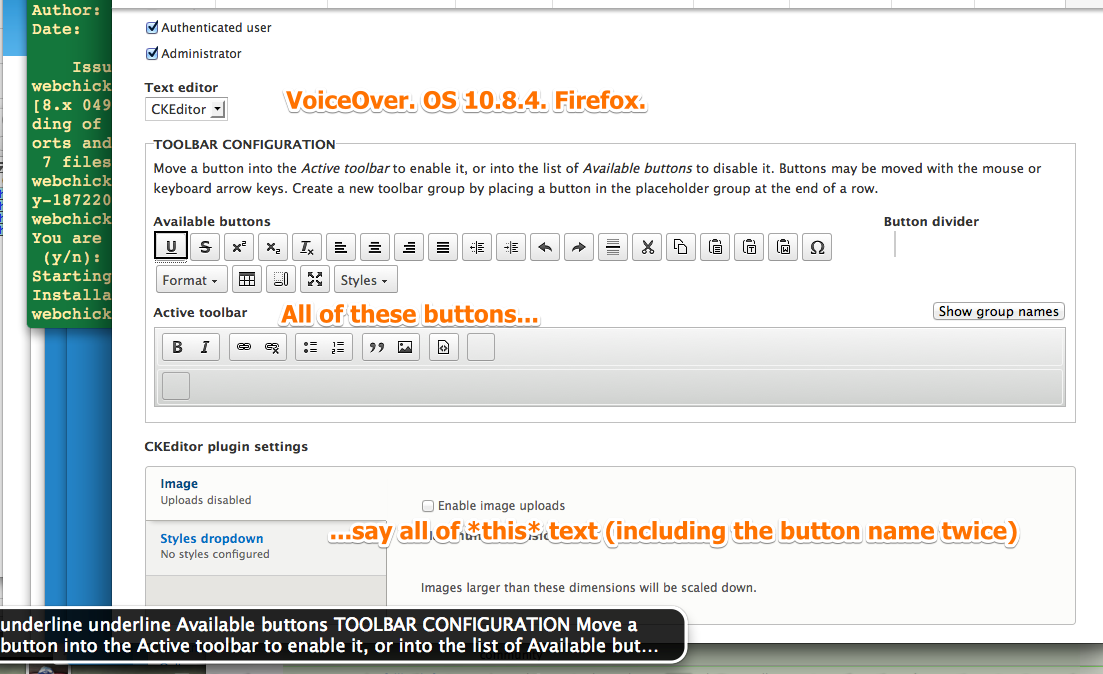Viewport: 1103px width, 674px height.
Task: Click the Link button in Active toolbar
Action: (244, 347)
